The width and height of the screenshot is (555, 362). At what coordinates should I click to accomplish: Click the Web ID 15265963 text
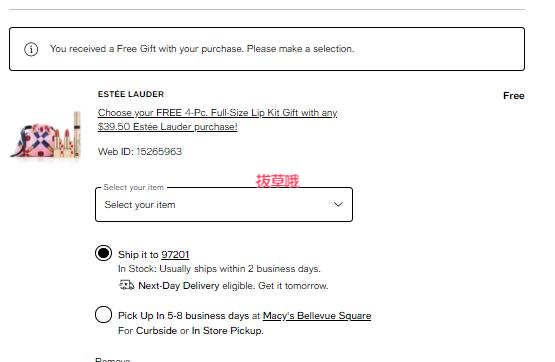(140, 151)
